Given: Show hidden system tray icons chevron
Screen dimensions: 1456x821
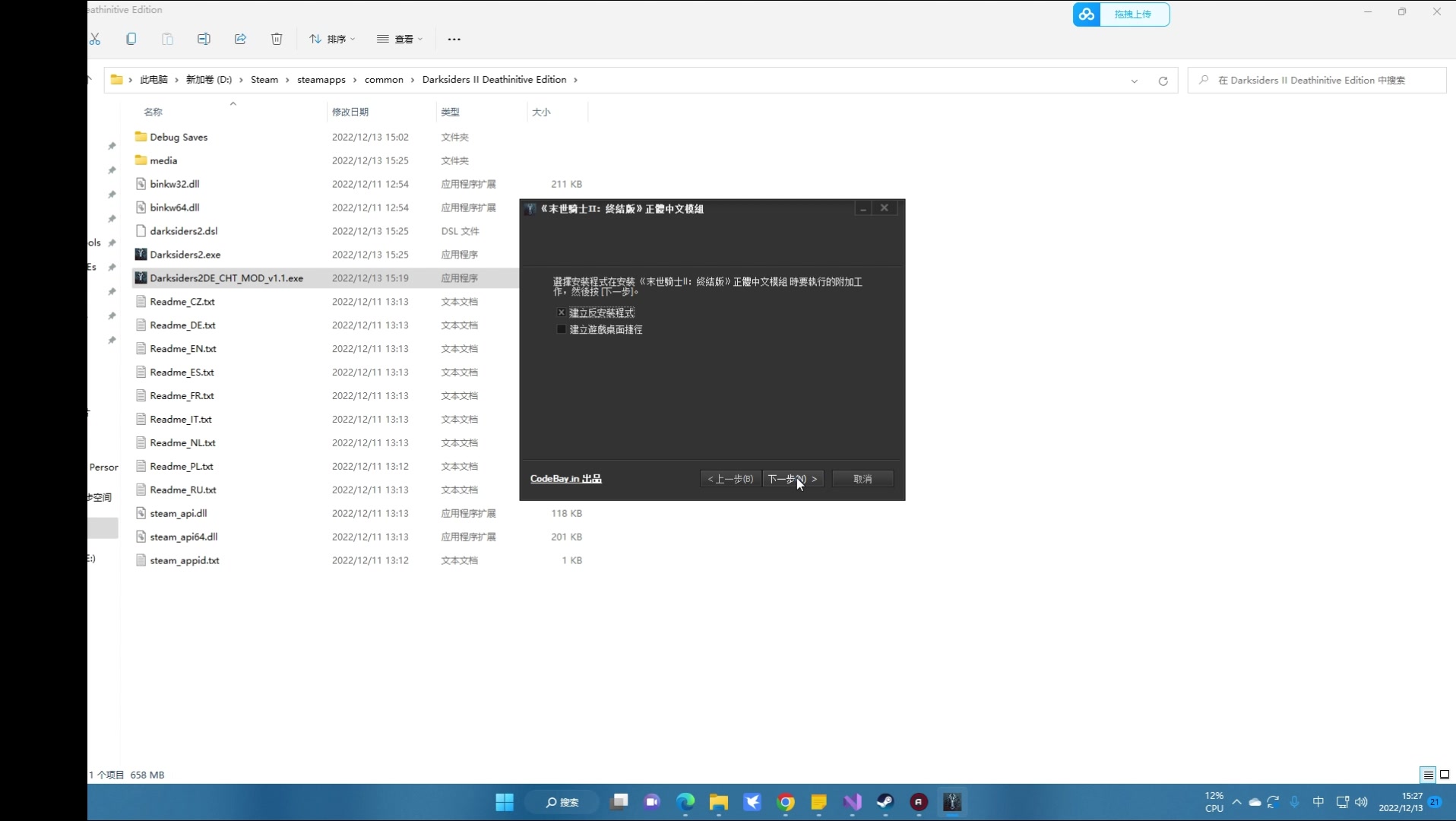Looking at the screenshot, I should [x=1236, y=802].
